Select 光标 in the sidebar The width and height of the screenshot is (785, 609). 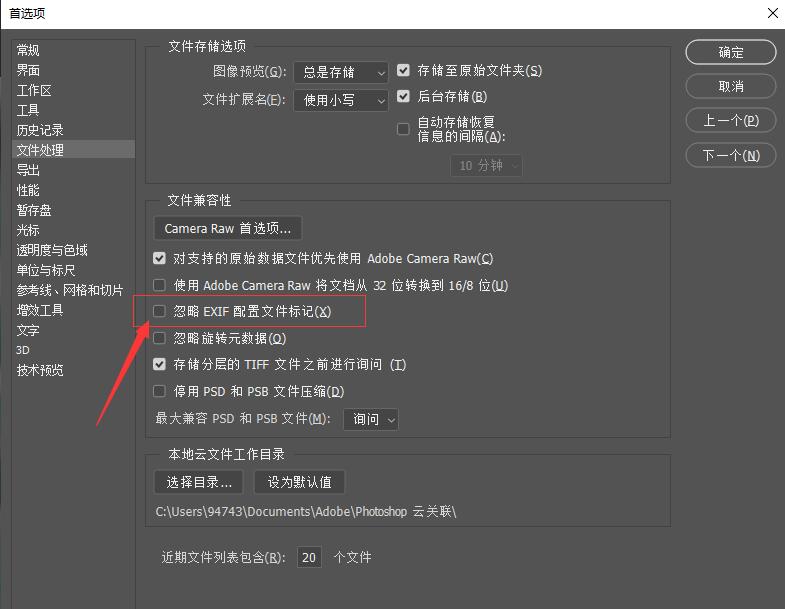pos(28,230)
